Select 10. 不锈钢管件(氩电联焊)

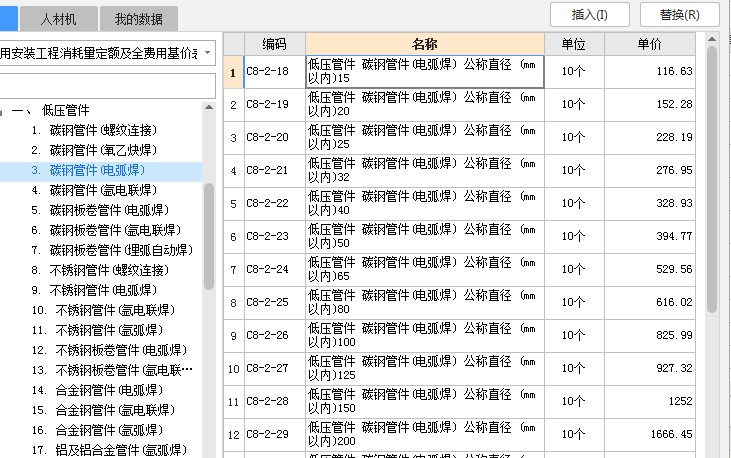click(103, 311)
